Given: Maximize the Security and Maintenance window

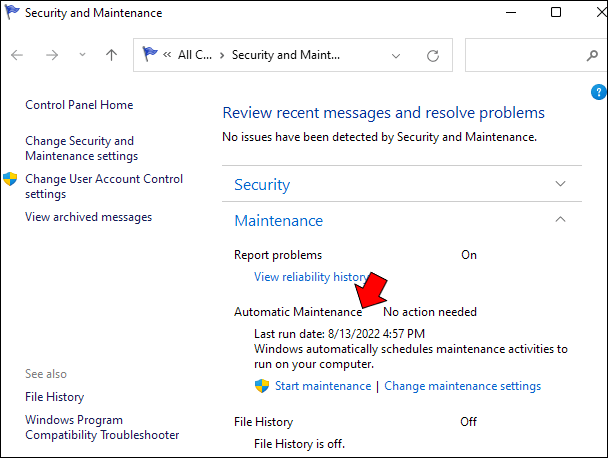Looking at the screenshot, I should (556, 12).
